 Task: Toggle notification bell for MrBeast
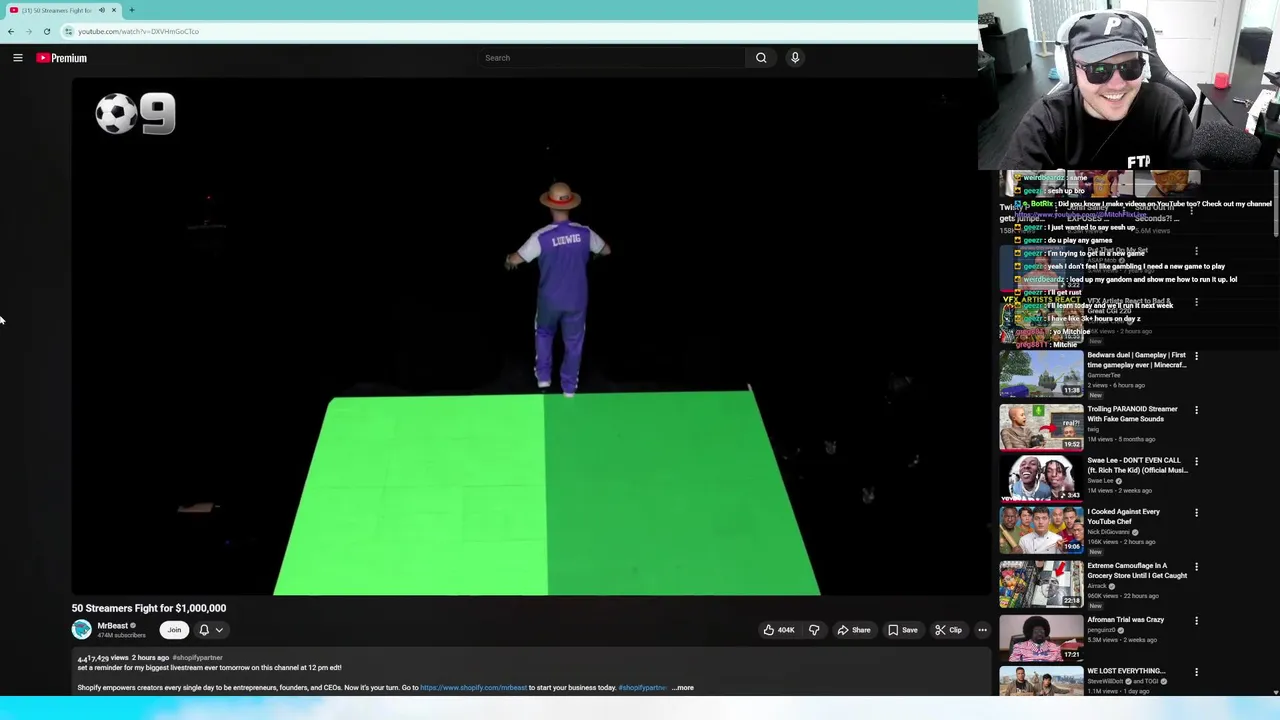[204, 630]
